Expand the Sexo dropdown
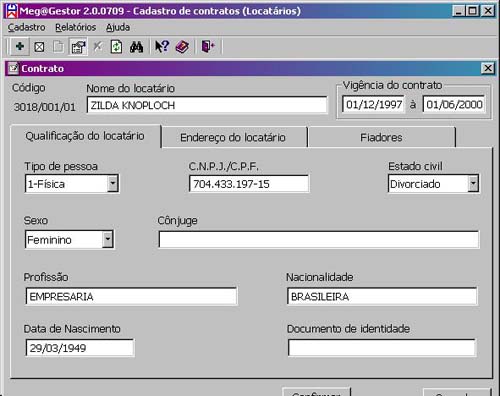This screenshot has width=500, height=396. tap(108, 239)
